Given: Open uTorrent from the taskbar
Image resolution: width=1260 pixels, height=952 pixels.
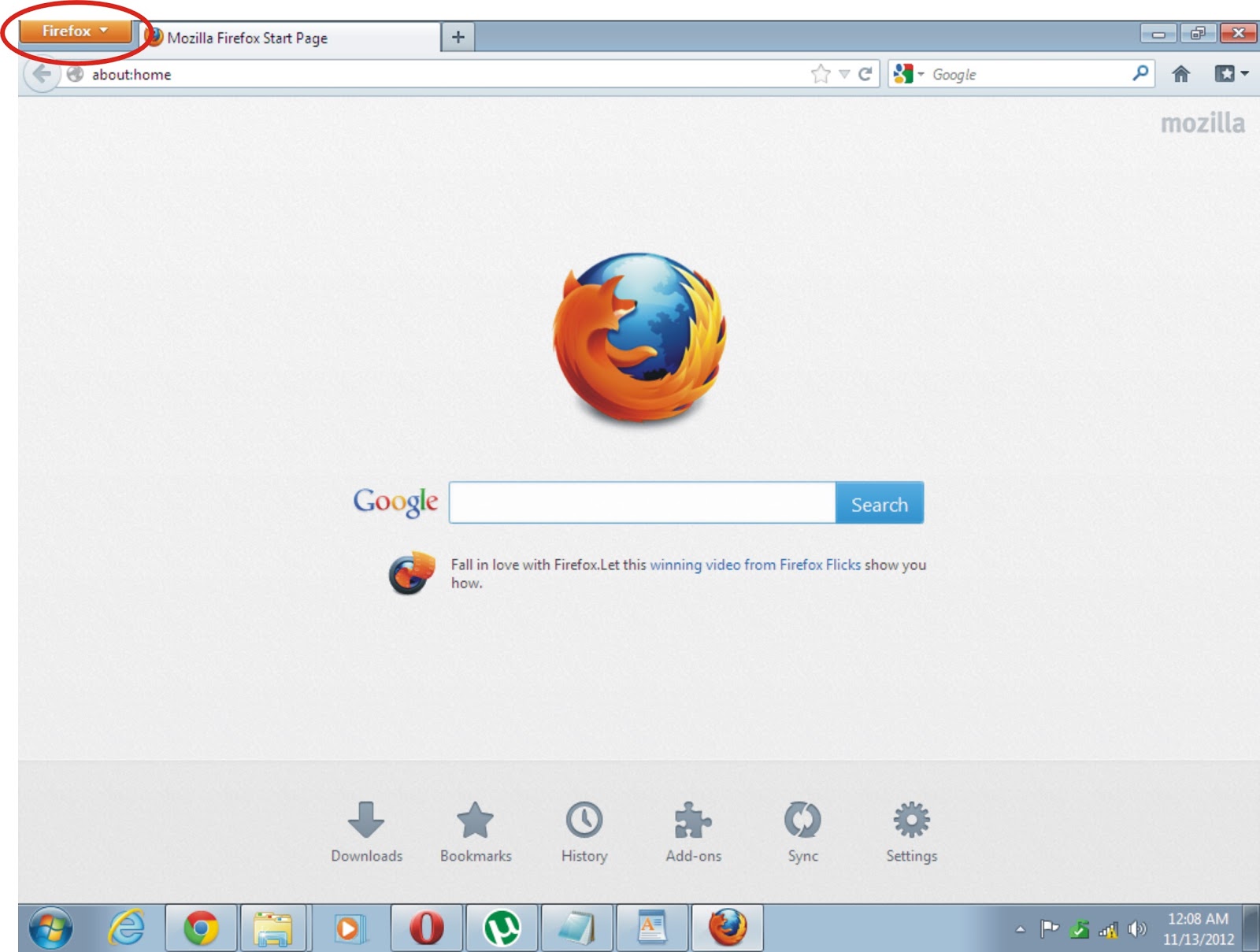Looking at the screenshot, I should 502,928.
